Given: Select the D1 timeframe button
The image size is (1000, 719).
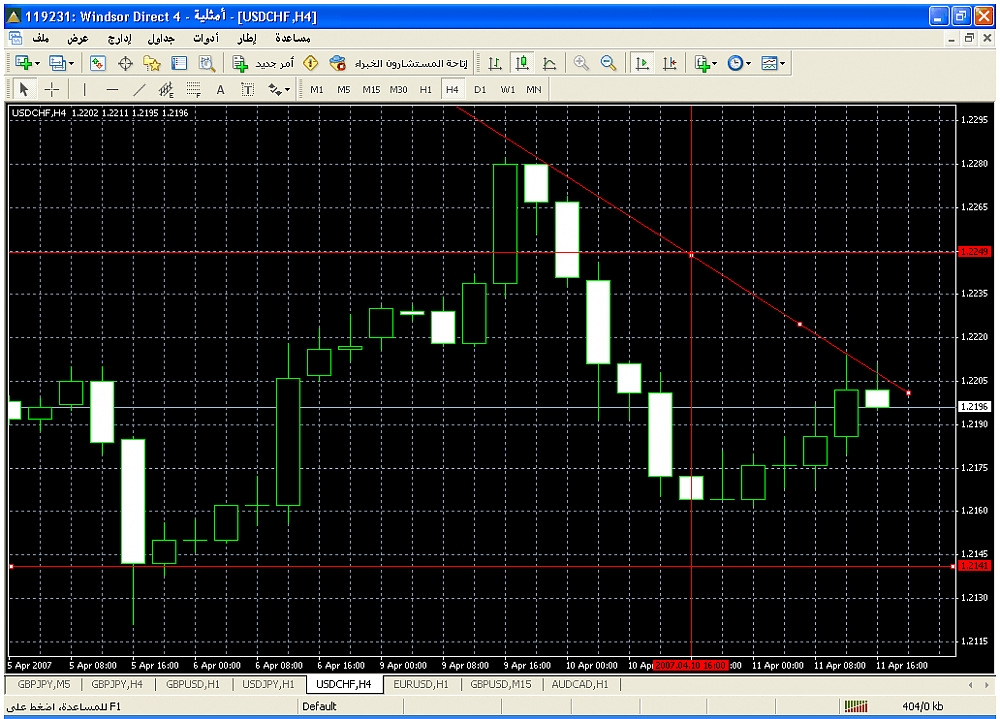Looking at the screenshot, I should [480, 89].
